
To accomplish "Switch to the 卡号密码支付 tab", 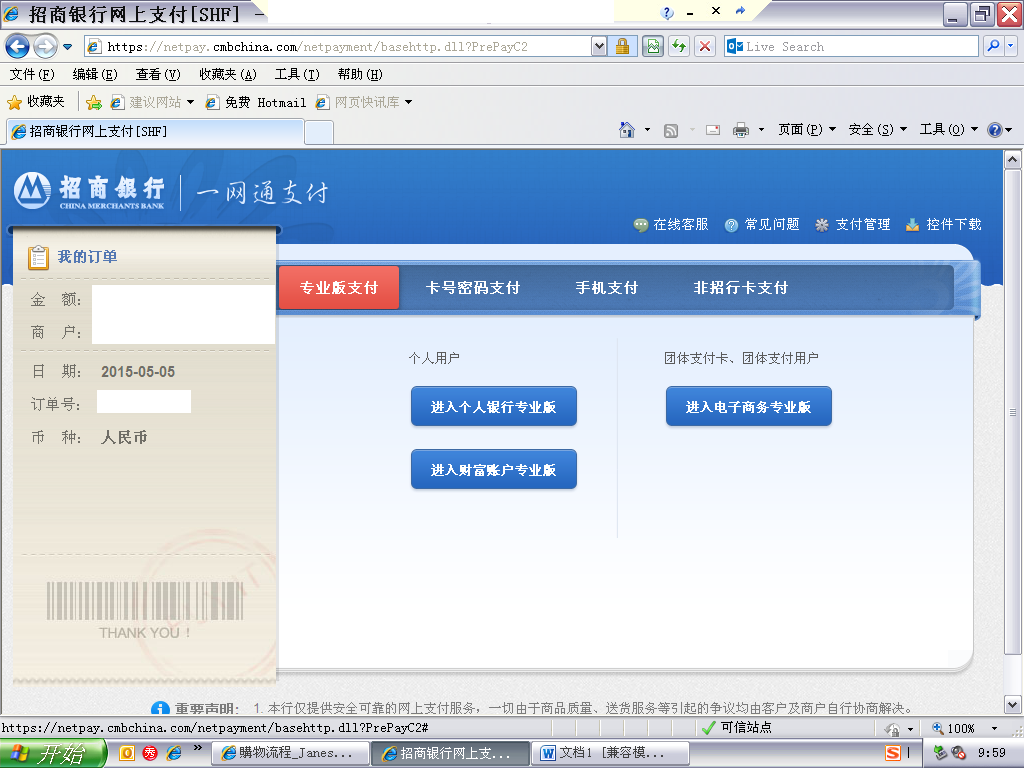I will 473,288.
